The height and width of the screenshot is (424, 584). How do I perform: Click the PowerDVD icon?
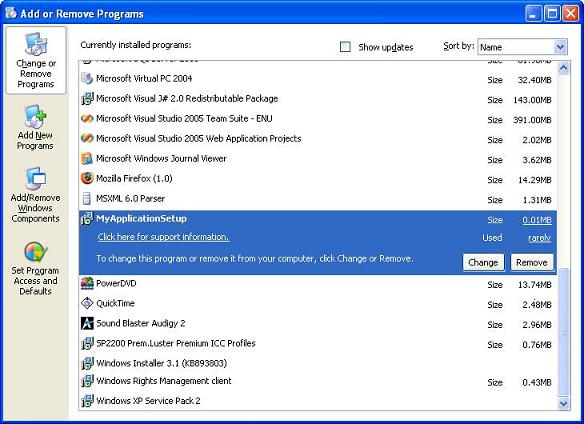point(87,283)
